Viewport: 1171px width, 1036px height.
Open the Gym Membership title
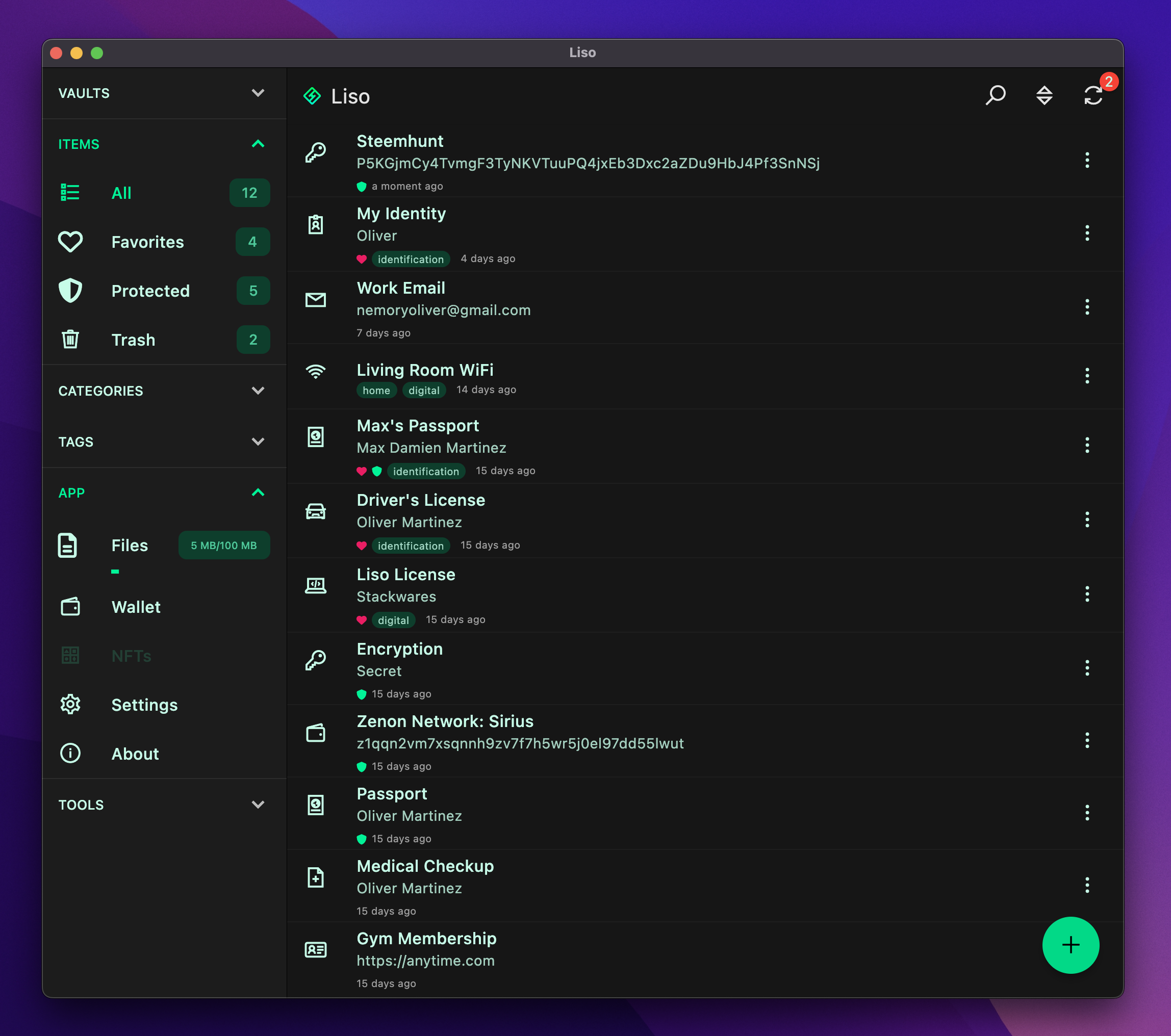pyautogui.click(x=427, y=939)
